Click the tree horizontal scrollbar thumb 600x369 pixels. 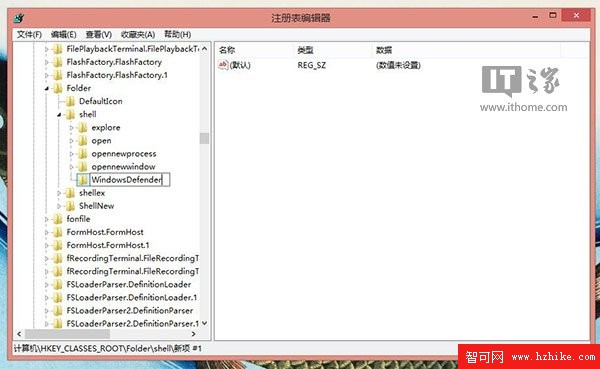coord(67,334)
